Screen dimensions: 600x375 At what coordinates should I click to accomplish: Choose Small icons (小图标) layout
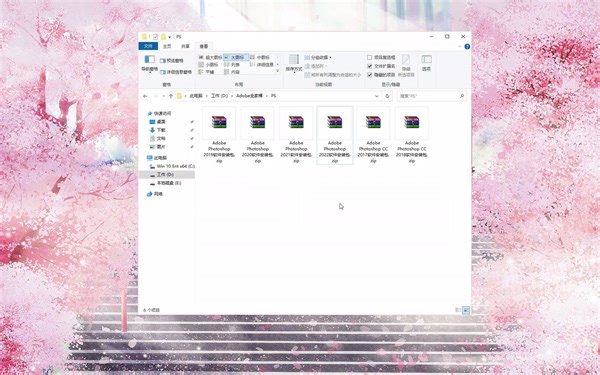coord(209,65)
